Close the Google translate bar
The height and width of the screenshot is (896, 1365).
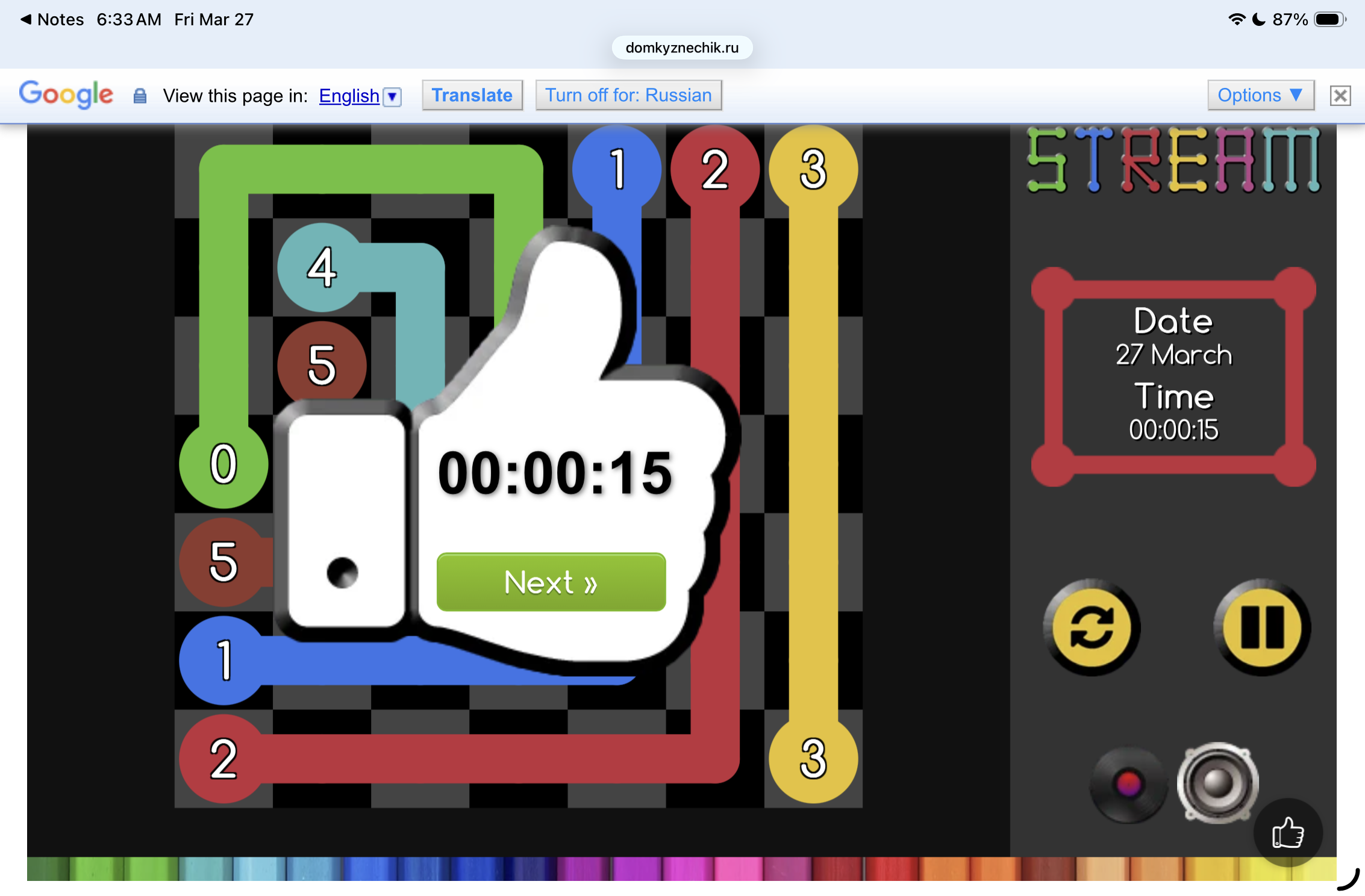1340,96
